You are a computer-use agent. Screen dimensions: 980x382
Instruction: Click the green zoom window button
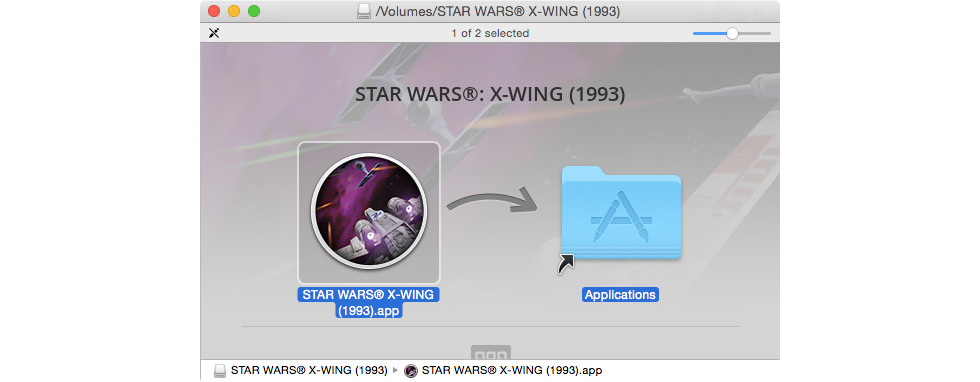pyautogui.click(x=254, y=11)
